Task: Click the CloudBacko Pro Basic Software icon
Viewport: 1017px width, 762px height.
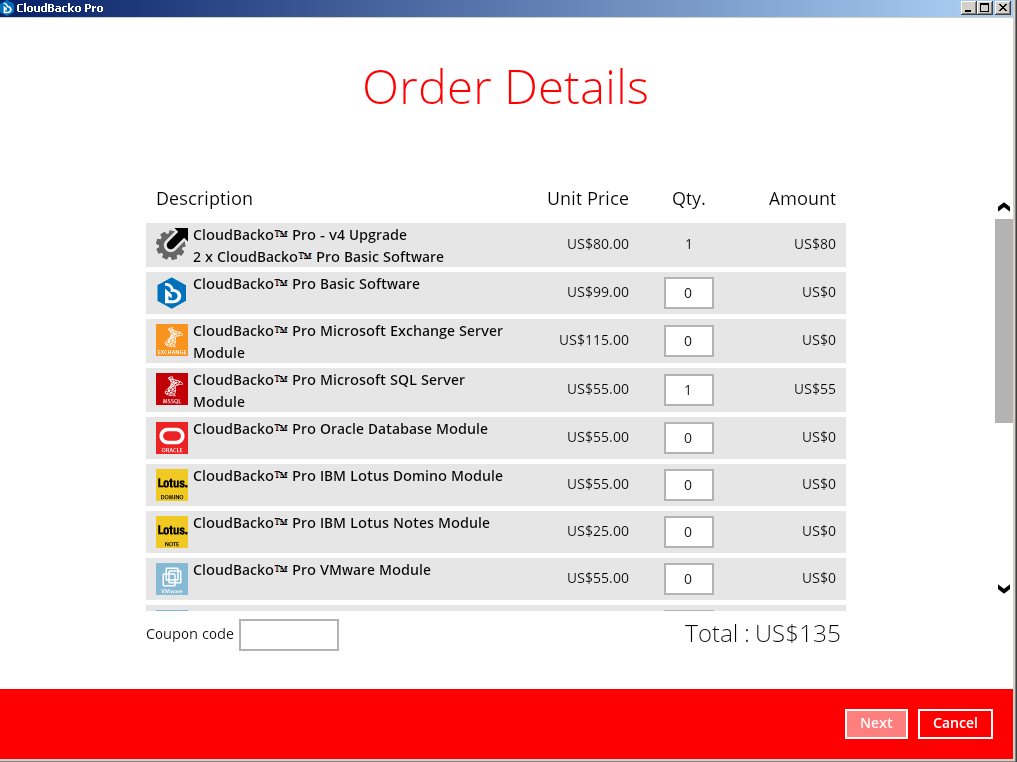Action: click(172, 293)
